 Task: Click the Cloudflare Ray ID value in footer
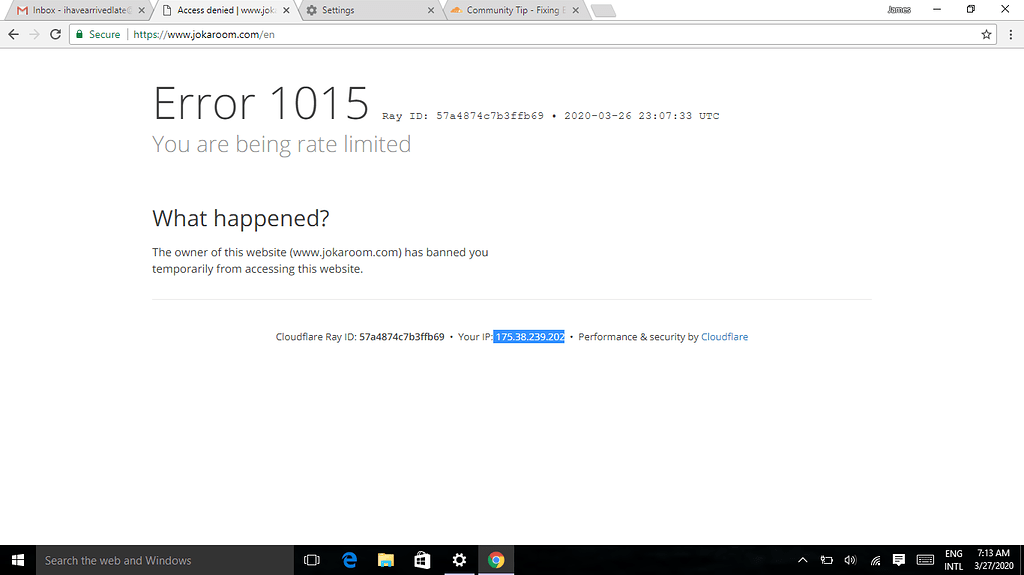click(402, 337)
